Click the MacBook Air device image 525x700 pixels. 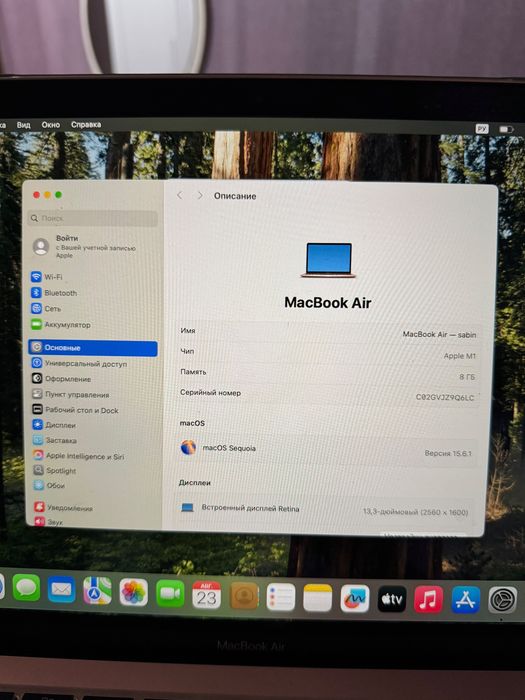(x=329, y=260)
